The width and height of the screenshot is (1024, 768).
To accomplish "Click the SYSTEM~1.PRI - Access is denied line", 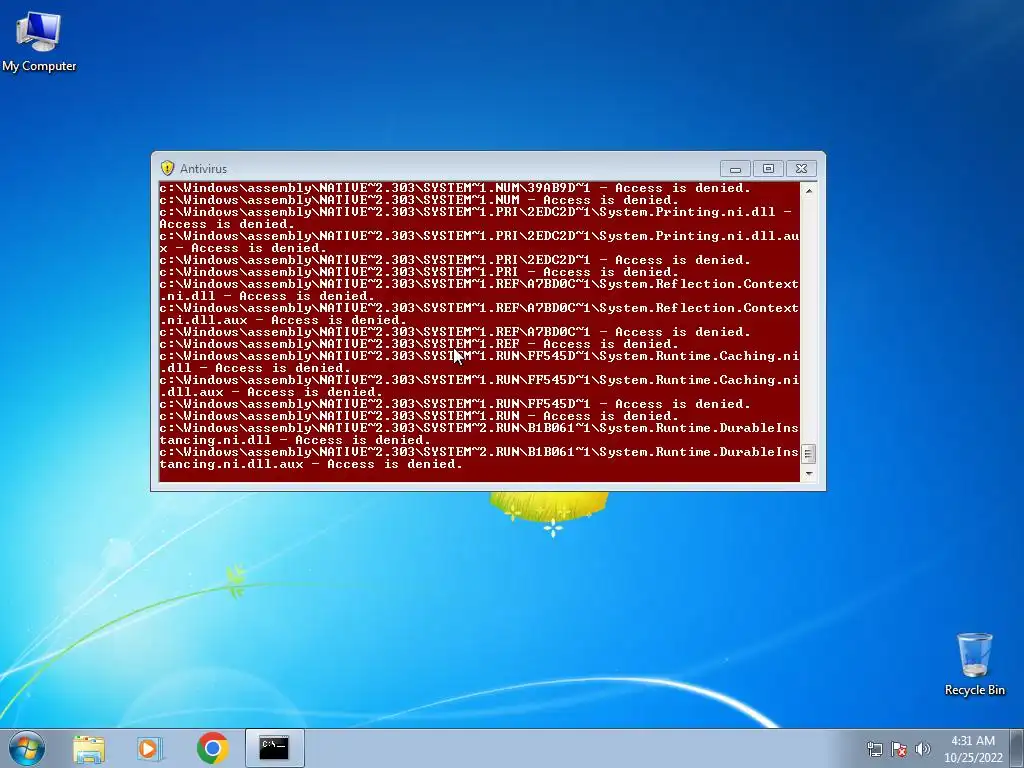I will [419, 272].
